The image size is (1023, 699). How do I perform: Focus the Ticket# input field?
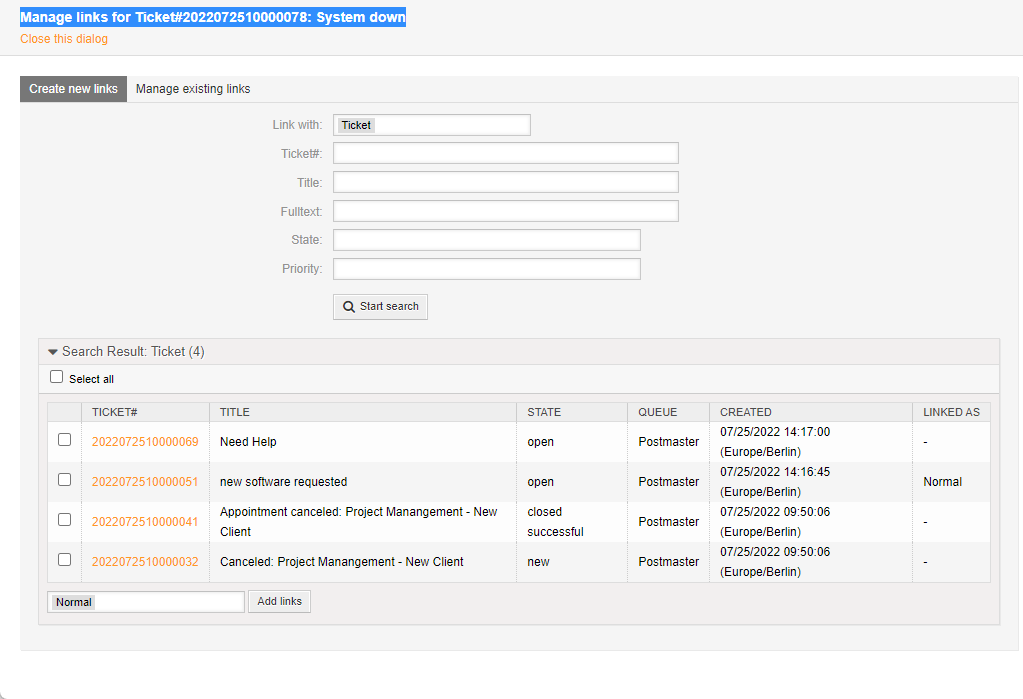coord(505,153)
